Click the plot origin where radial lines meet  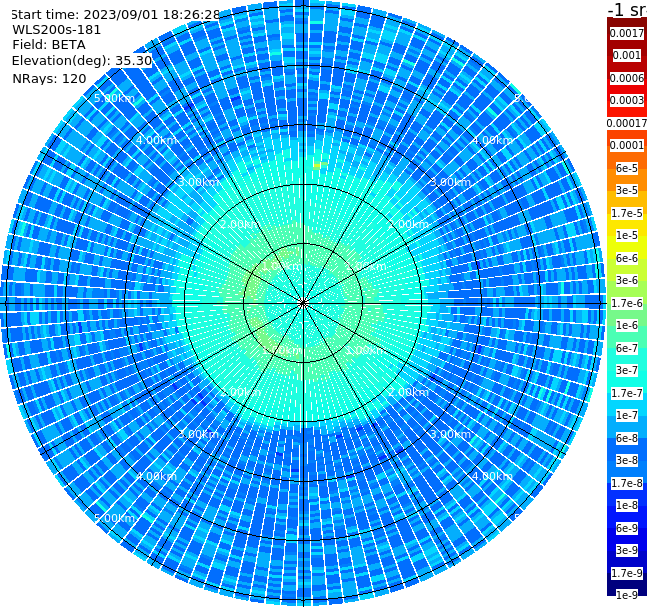tap(303, 303)
